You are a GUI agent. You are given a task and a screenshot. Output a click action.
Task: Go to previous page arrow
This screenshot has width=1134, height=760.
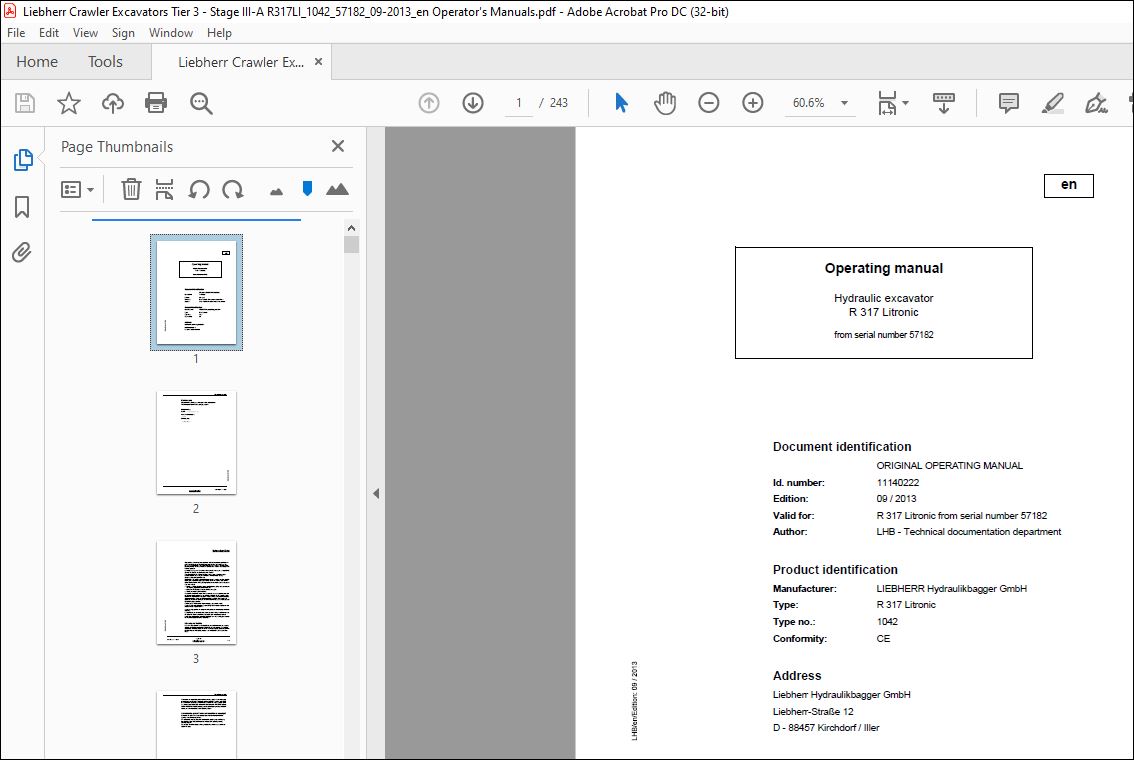pyautogui.click(x=429, y=103)
